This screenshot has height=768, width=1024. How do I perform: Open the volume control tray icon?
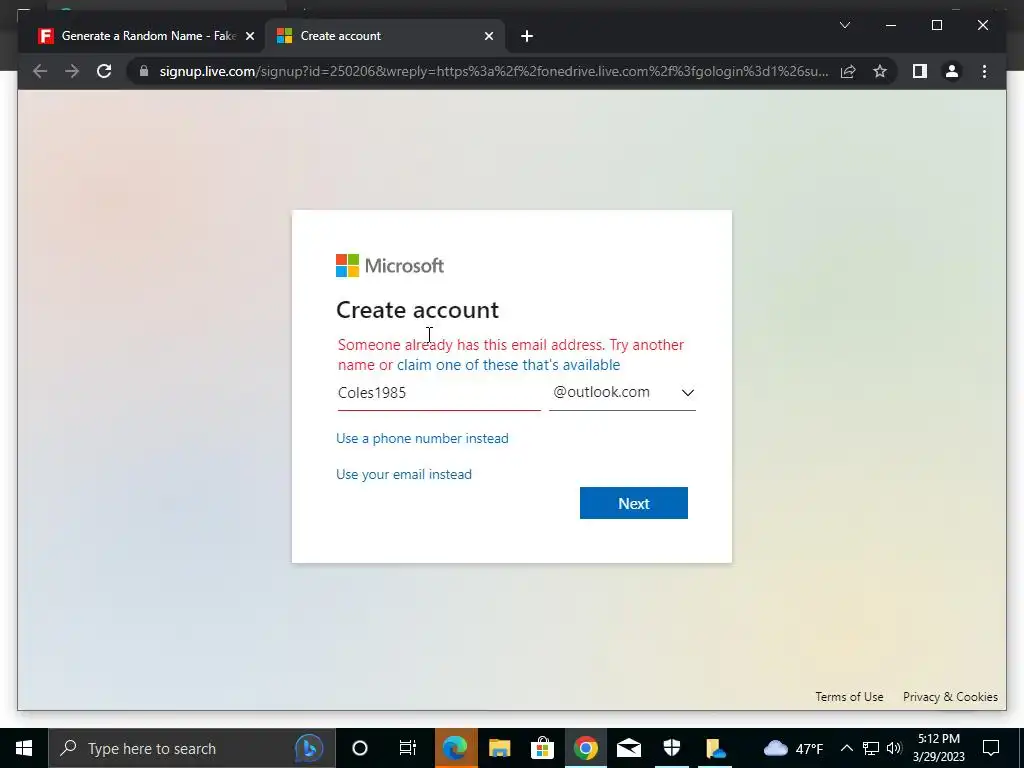[894, 748]
